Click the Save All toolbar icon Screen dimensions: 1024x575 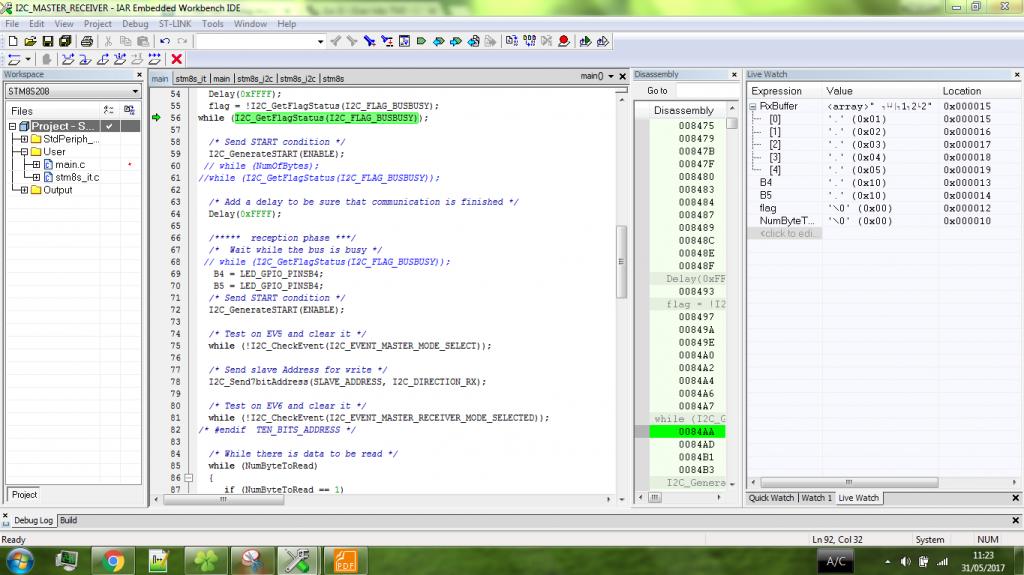pos(64,41)
